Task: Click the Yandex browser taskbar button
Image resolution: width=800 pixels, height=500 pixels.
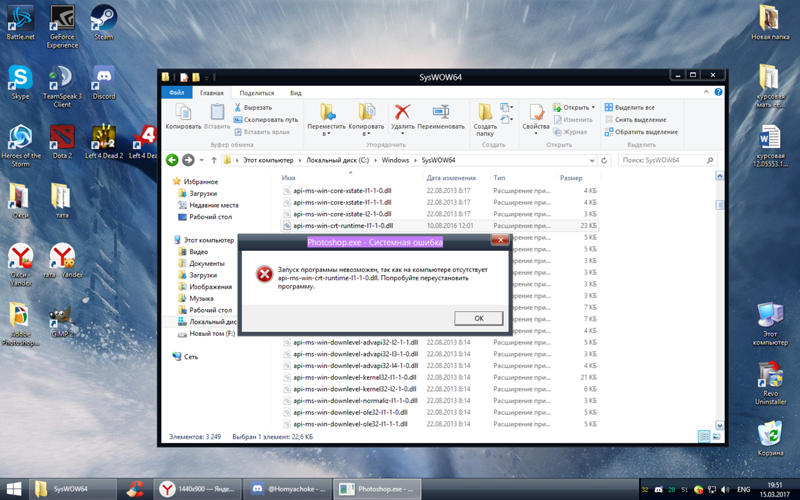Action: [x=197, y=489]
